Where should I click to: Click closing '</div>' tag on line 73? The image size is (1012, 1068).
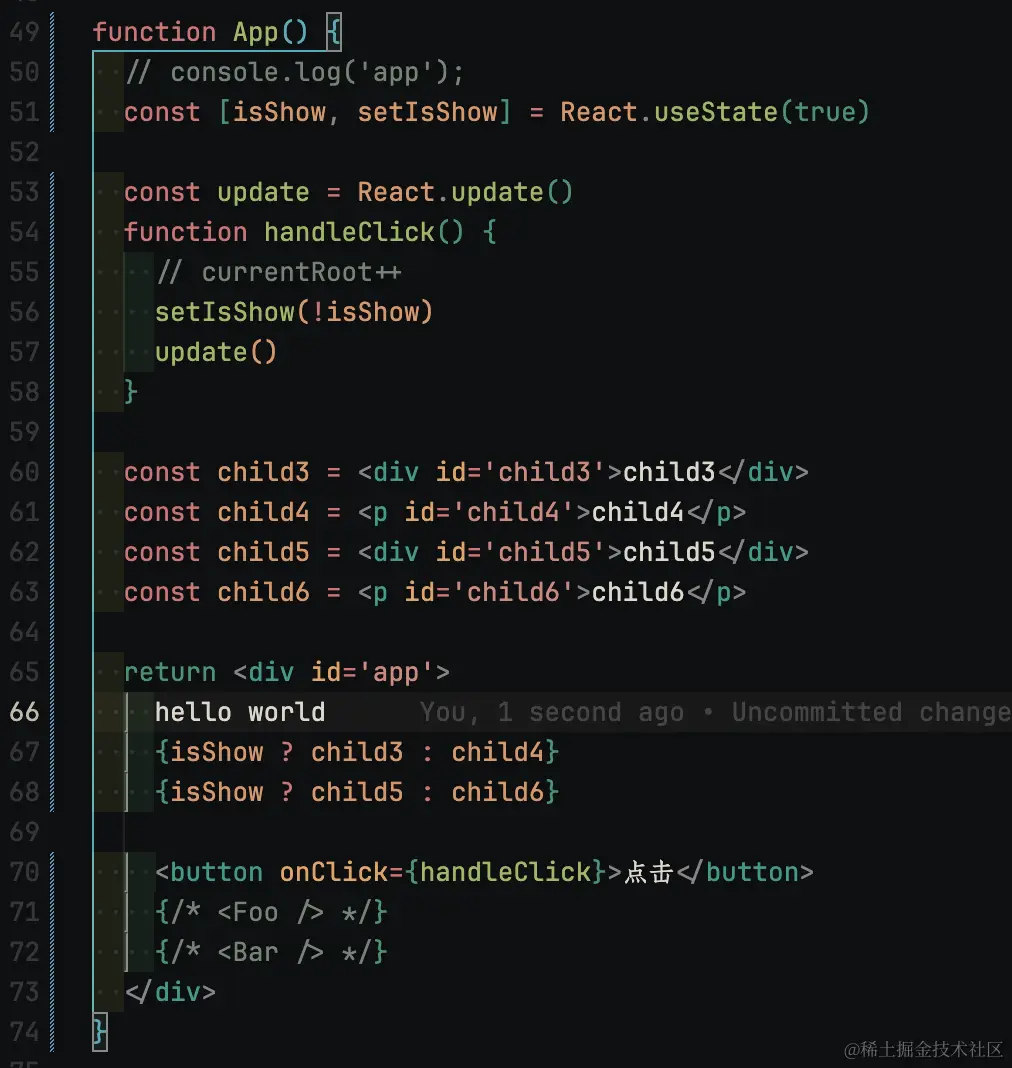click(x=170, y=992)
